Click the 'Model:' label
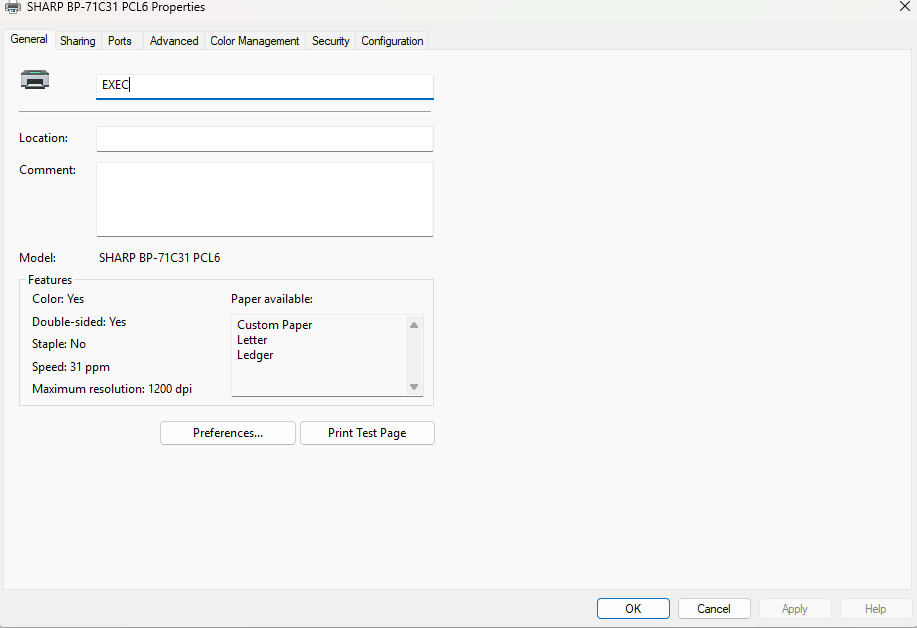The image size is (917, 628). click(37, 258)
